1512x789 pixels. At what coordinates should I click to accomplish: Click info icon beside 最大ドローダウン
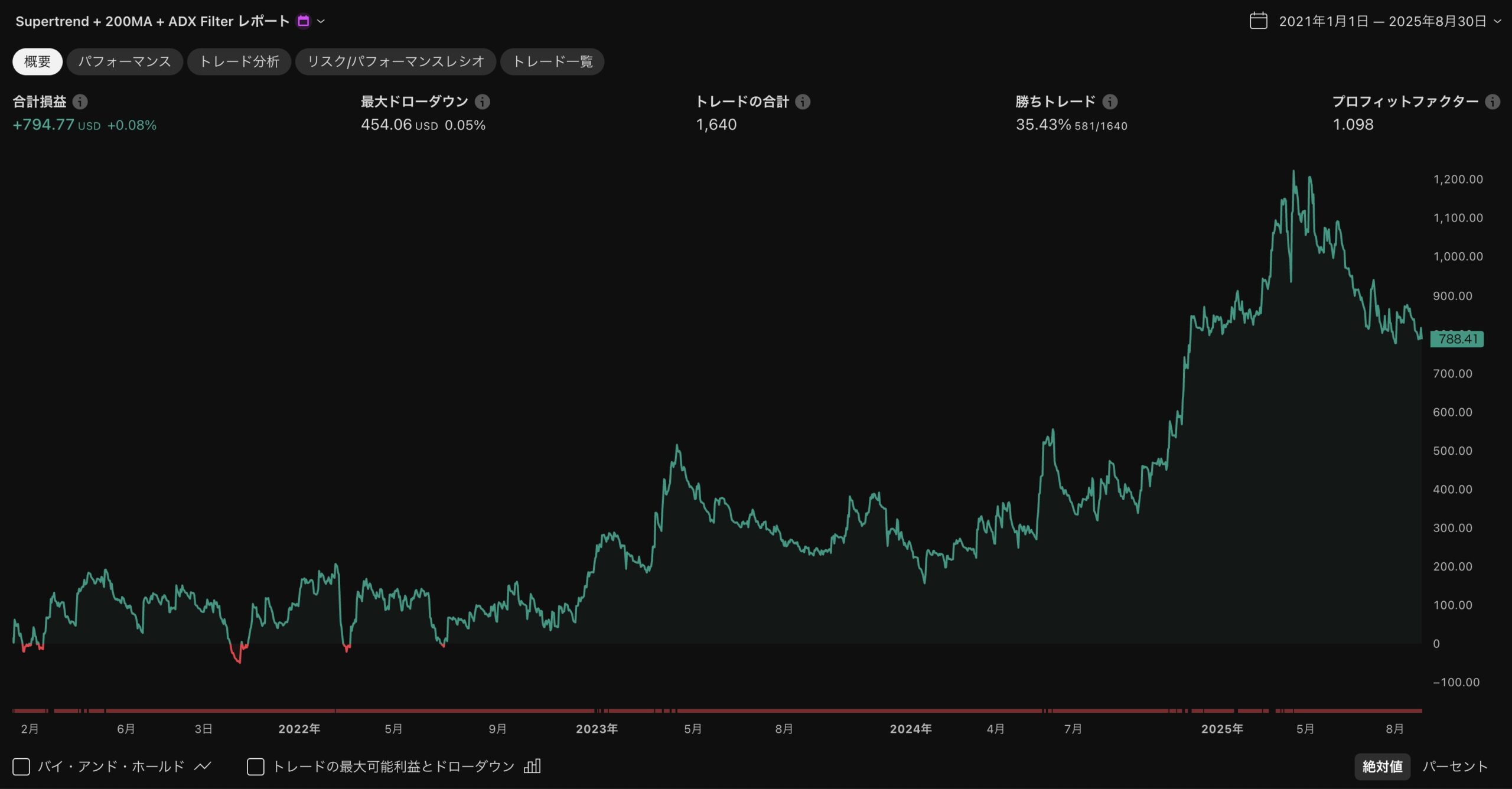[483, 102]
